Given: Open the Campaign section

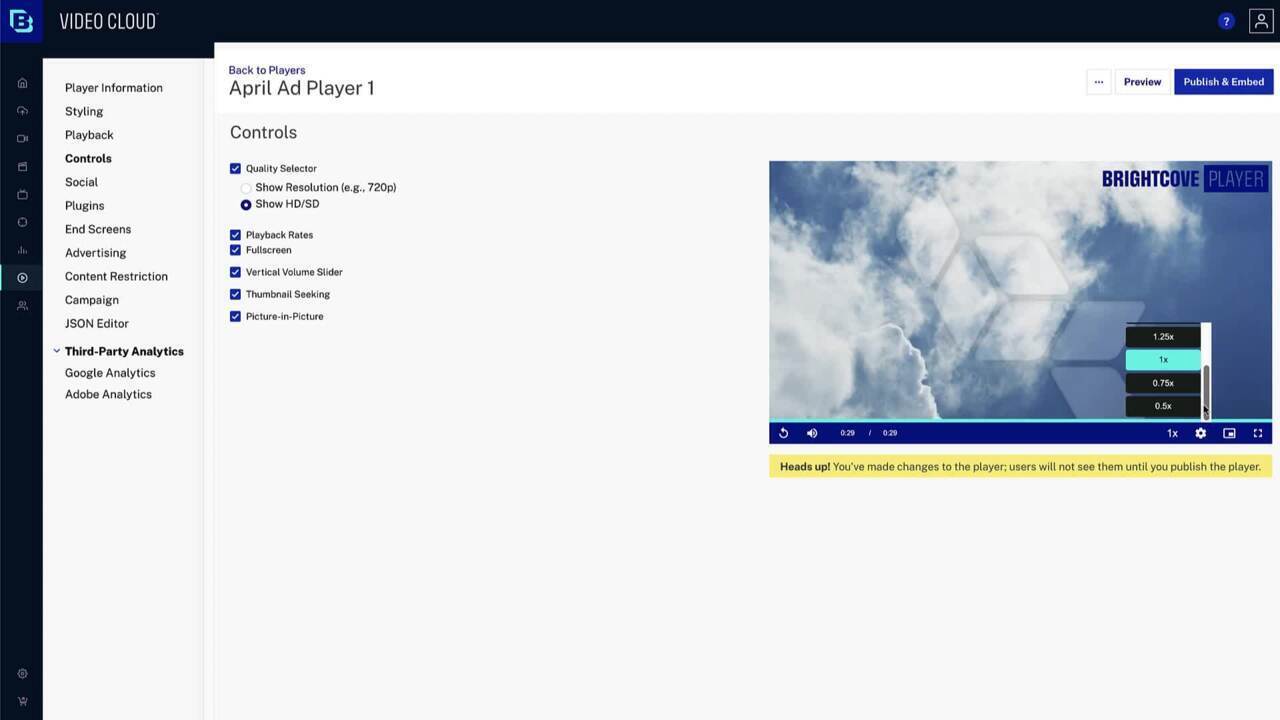Looking at the screenshot, I should [x=92, y=300].
